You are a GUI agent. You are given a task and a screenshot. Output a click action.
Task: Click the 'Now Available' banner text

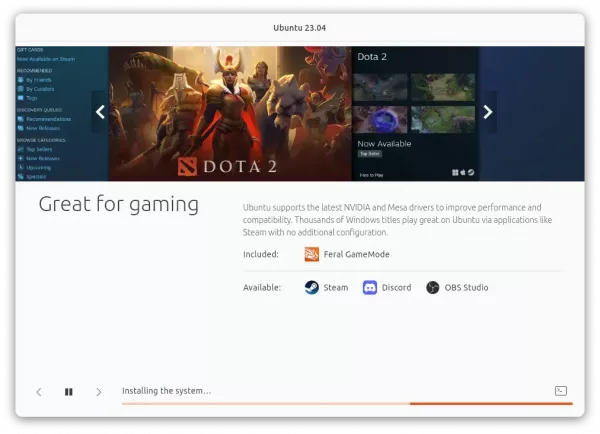coord(384,144)
